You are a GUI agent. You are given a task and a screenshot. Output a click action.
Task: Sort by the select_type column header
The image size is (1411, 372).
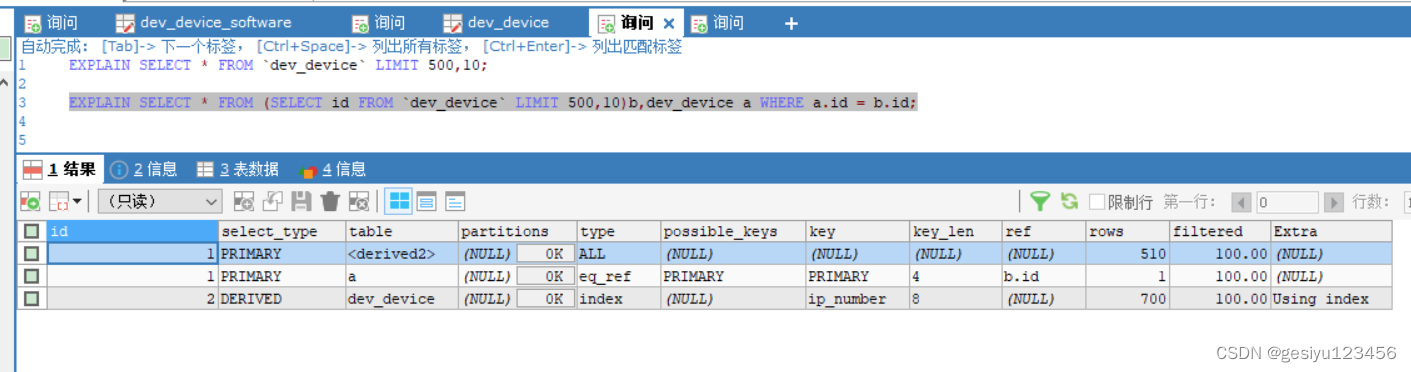pyautogui.click(x=281, y=231)
